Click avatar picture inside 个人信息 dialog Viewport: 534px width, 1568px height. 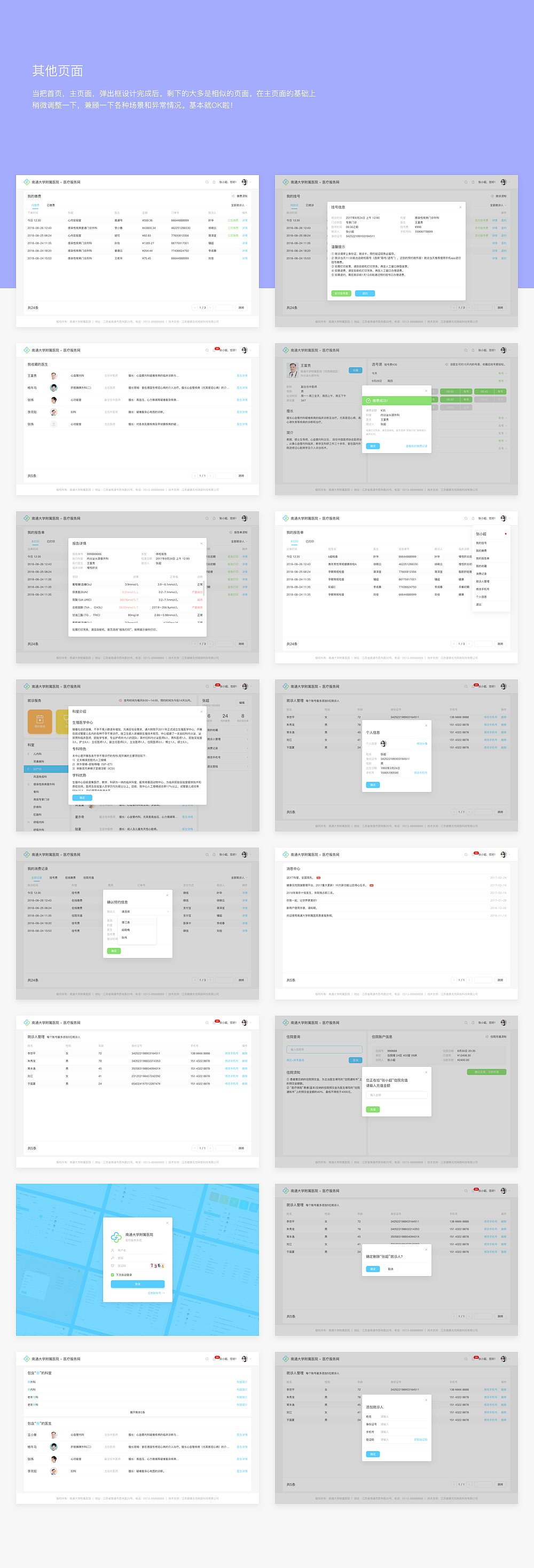tap(383, 744)
